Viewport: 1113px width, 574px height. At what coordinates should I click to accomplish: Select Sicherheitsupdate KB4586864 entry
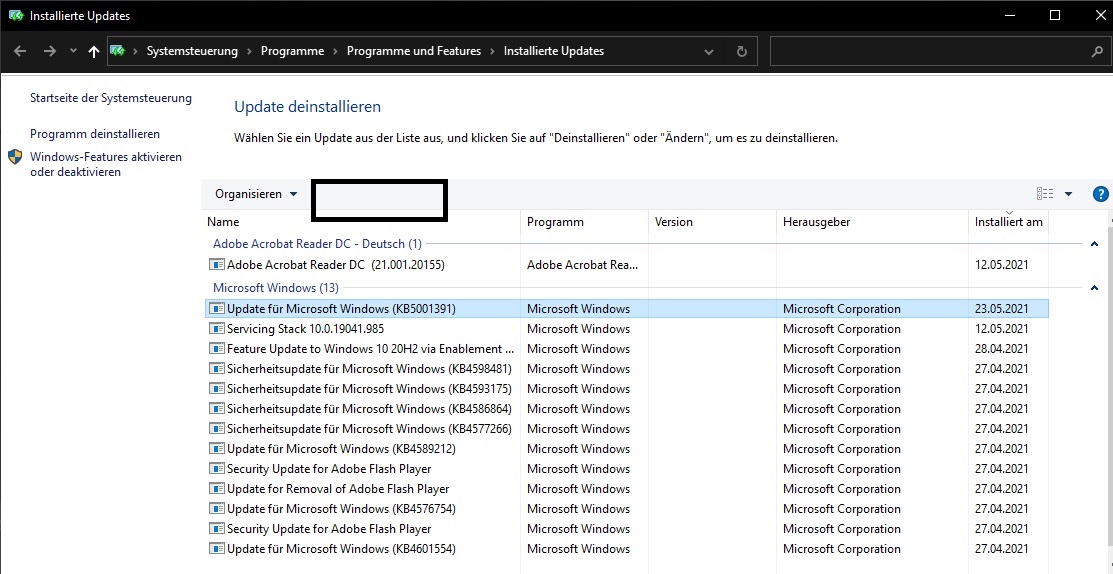(x=627, y=409)
